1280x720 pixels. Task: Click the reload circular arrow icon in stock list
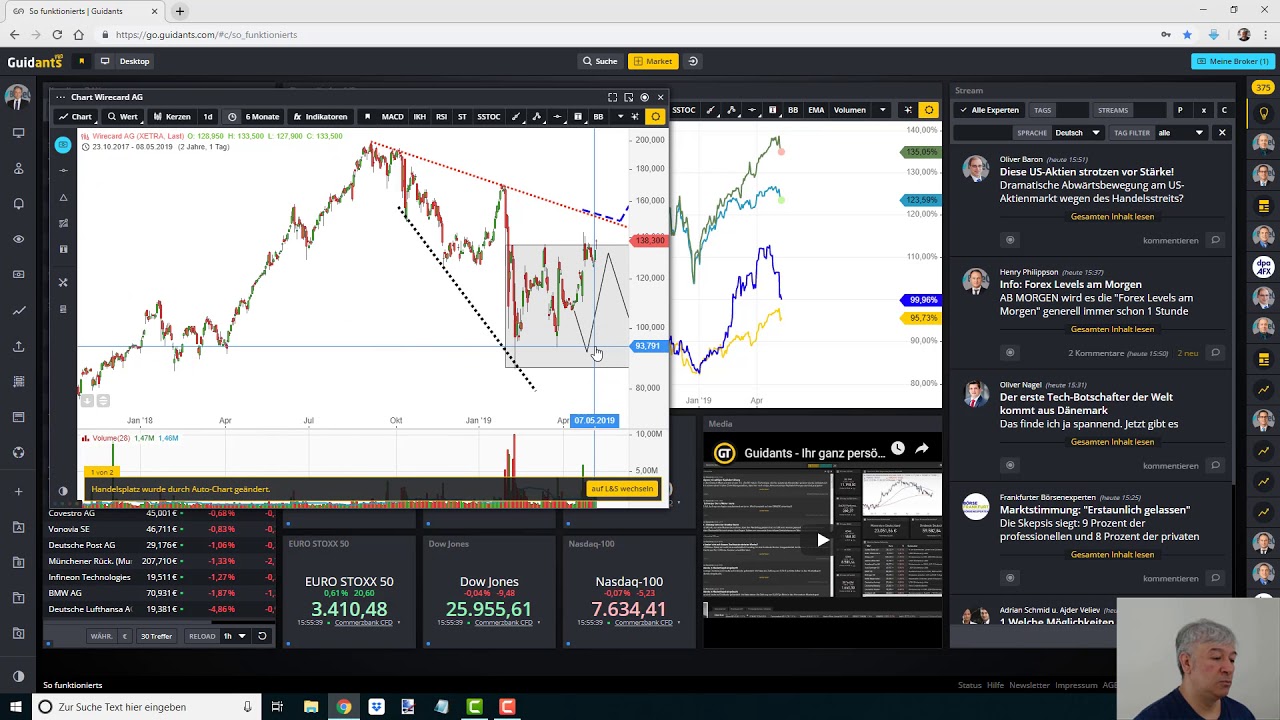[262, 636]
